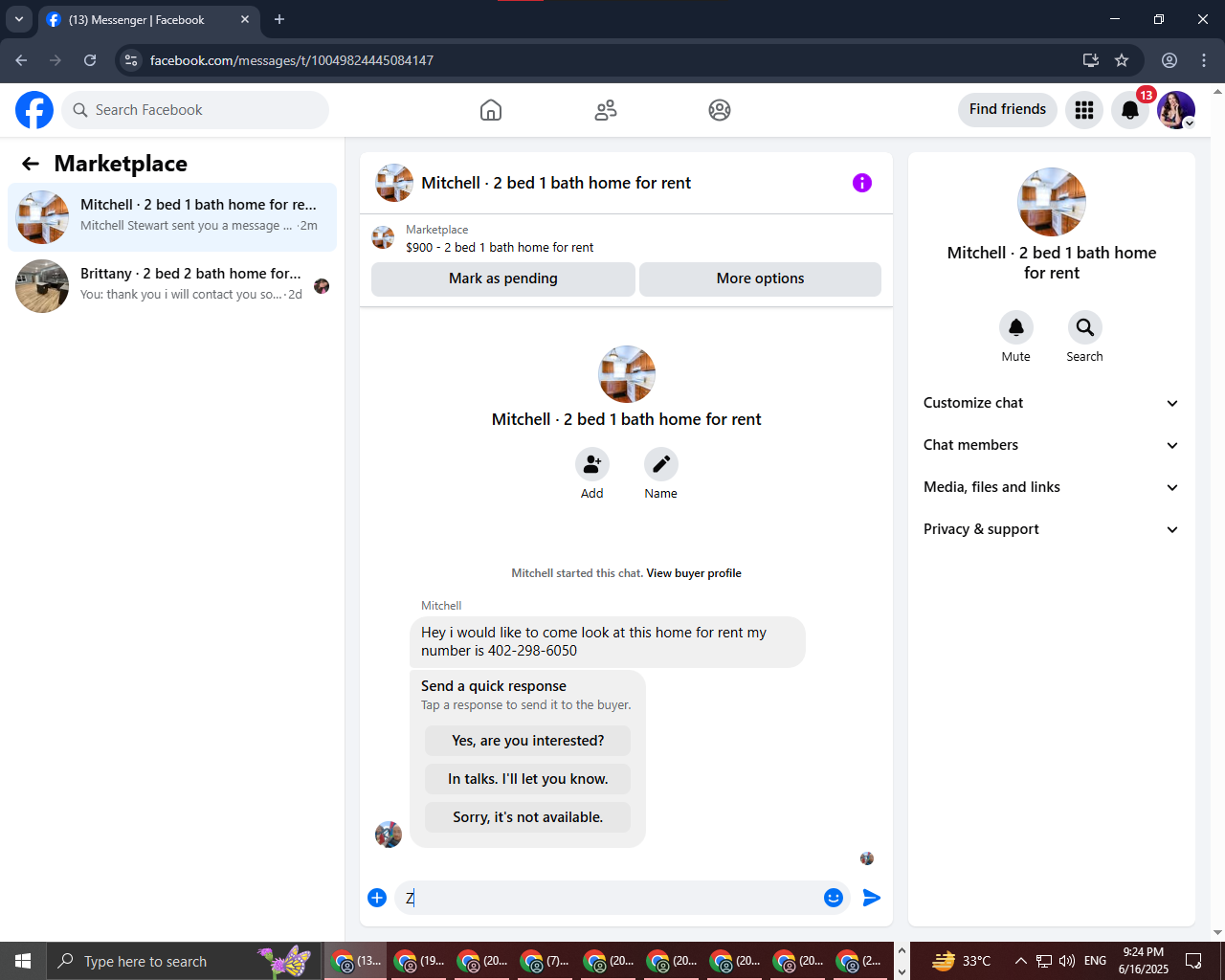The image size is (1225, 980).
Task: Reload the browser page
Action: 90,60
